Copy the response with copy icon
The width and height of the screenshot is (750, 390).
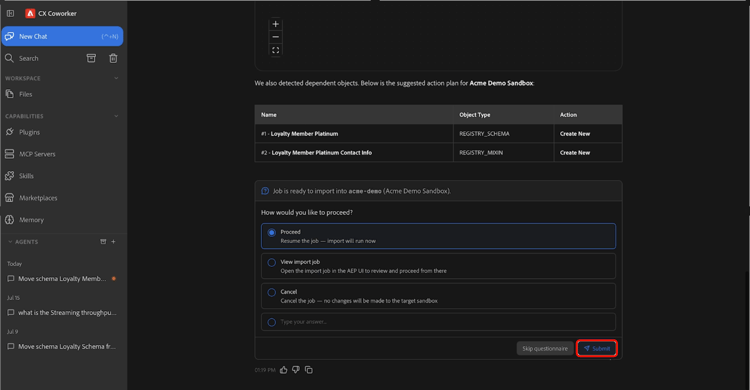click(x=309, y=370)
